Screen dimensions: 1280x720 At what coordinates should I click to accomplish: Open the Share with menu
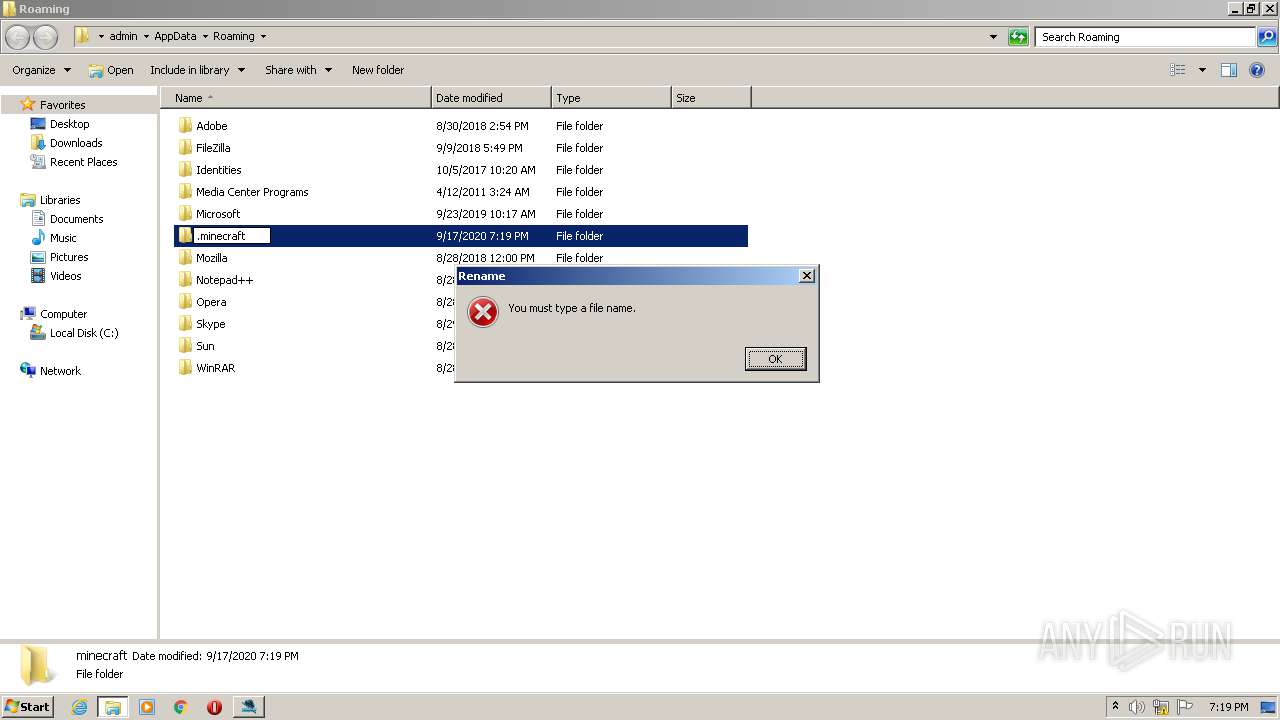tap(298, 70)
